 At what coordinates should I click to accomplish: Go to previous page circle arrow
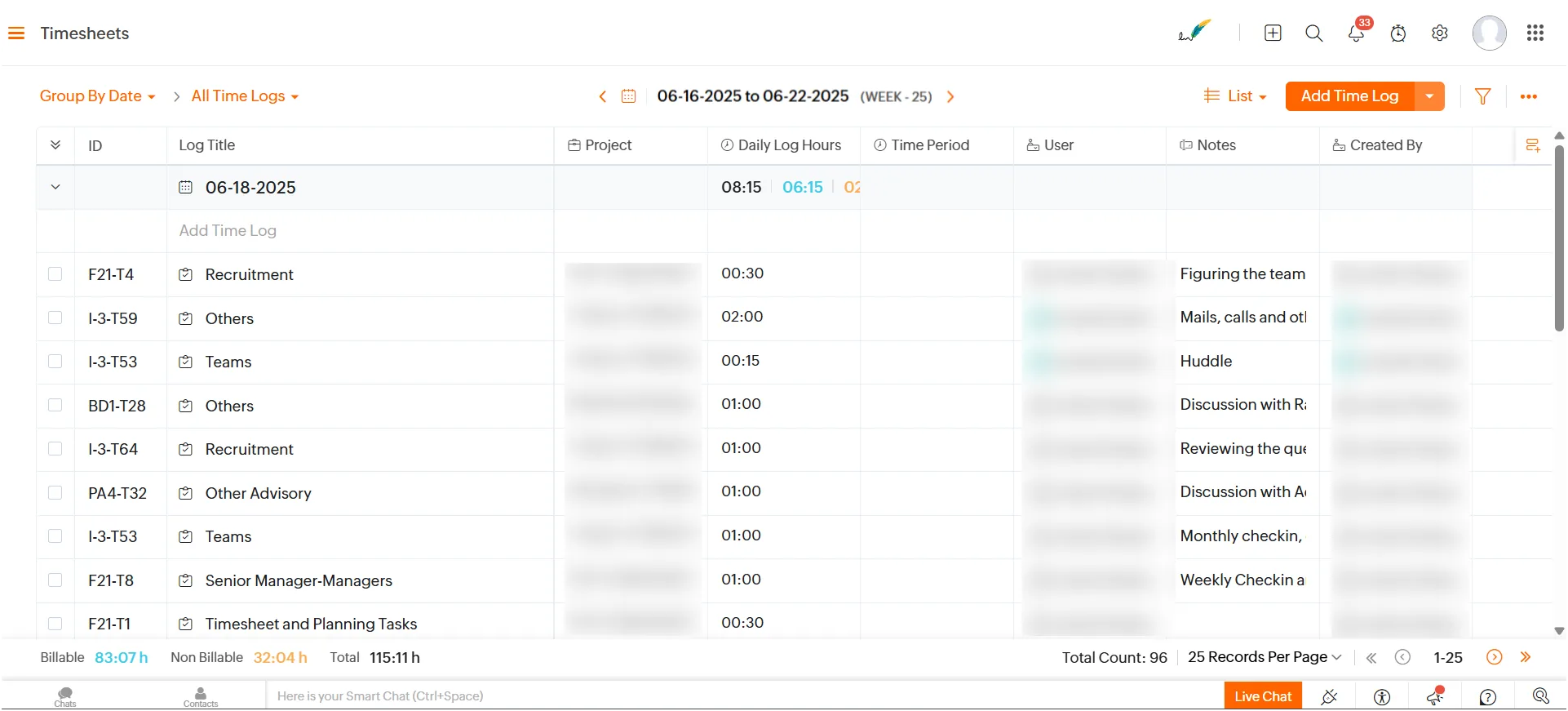(x=1402, y=658)
